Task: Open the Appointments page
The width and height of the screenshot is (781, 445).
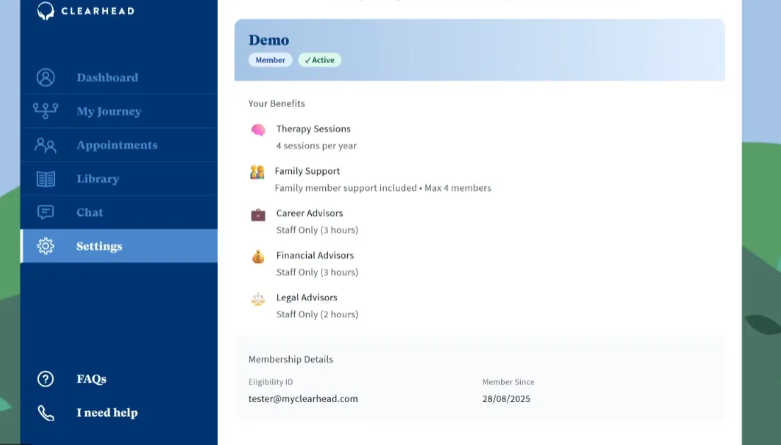Action: pyautogui.click(x=119, y=145)
